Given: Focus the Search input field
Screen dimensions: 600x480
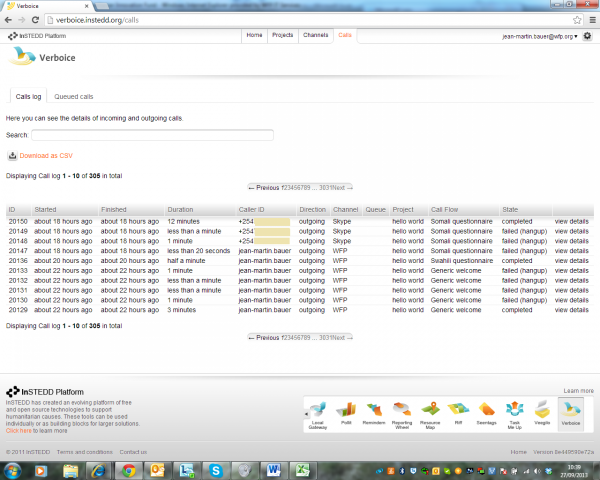Looking at the screenshot, I should tap(152, 135).
